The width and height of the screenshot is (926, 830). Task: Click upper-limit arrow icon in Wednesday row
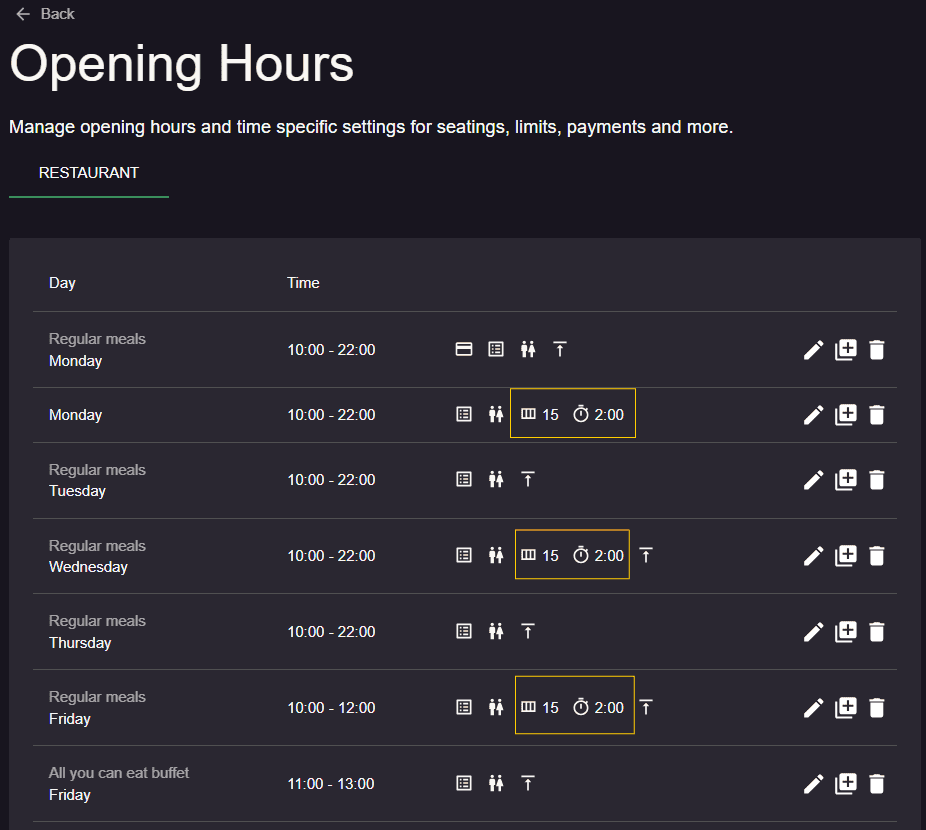click(x=646, y=555)
